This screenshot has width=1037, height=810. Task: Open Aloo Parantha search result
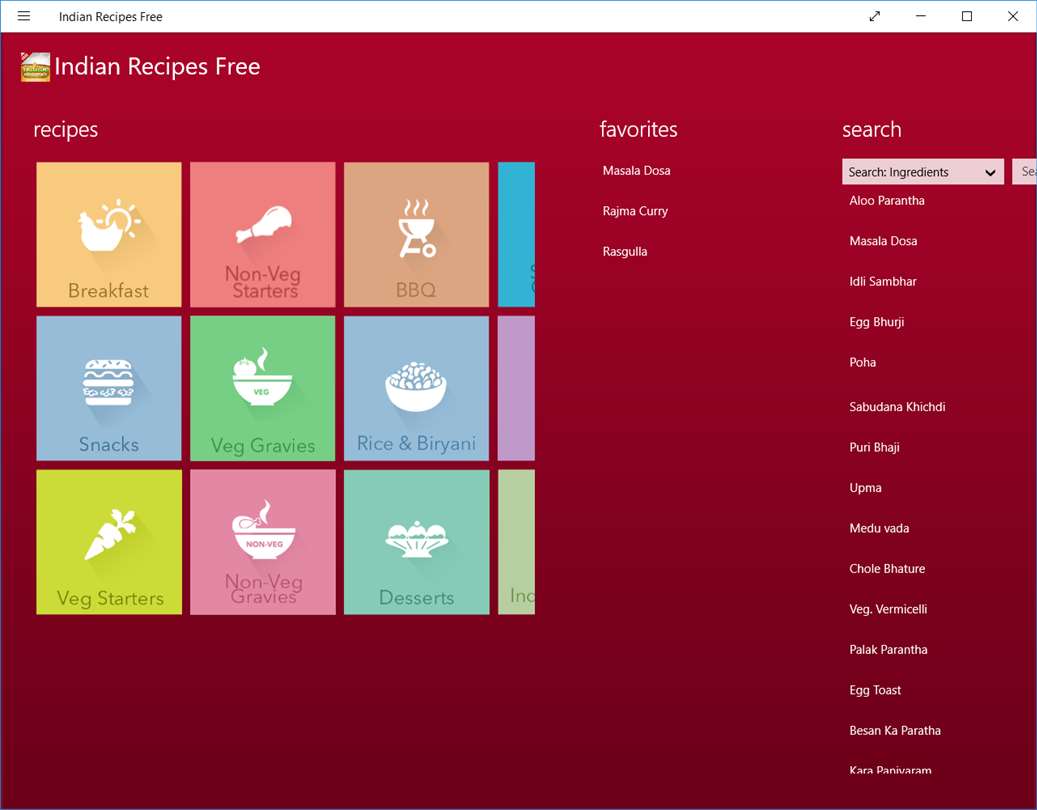(x=887, y=200)
